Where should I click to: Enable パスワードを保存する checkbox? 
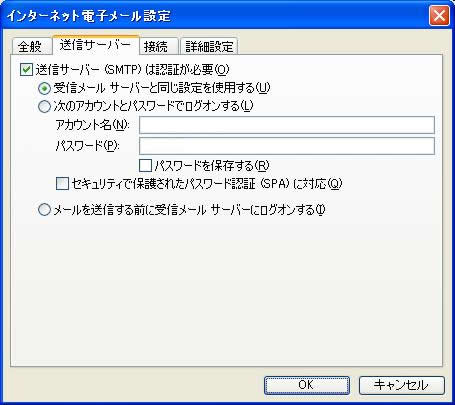[x=145, y=165]
